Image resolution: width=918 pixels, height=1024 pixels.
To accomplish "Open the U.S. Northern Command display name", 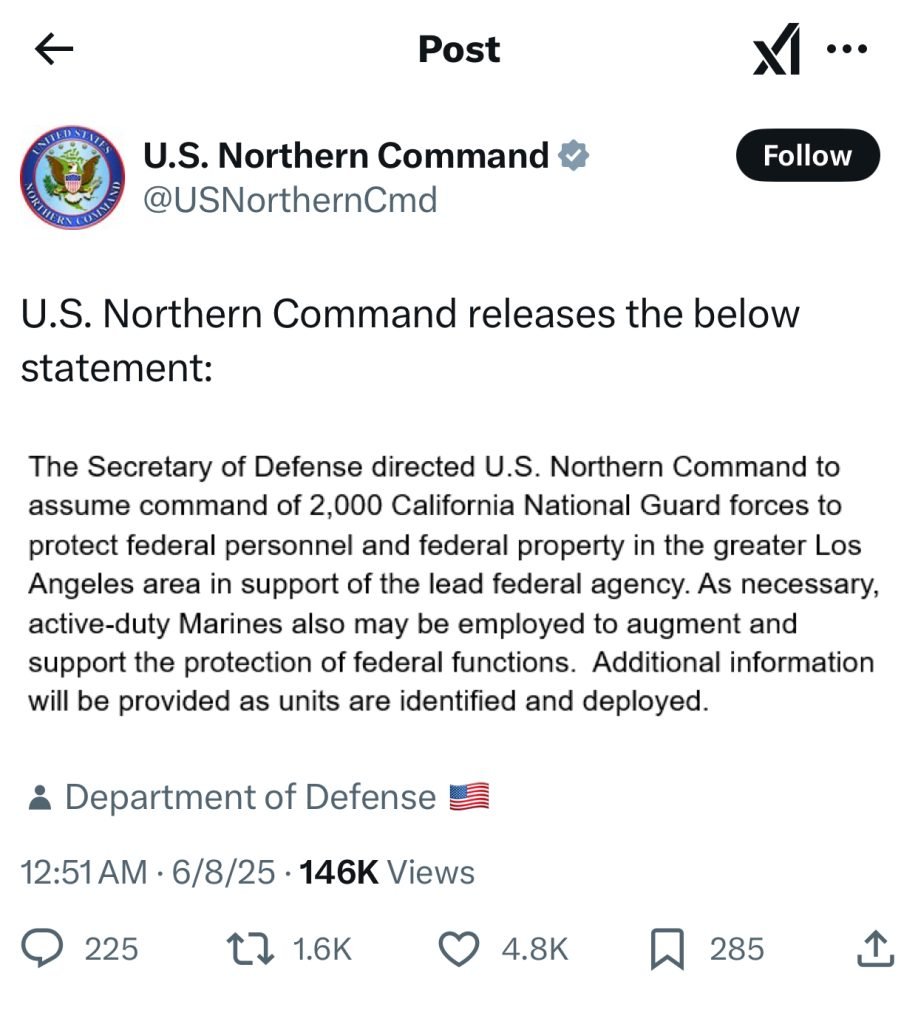I will (346, 155).
